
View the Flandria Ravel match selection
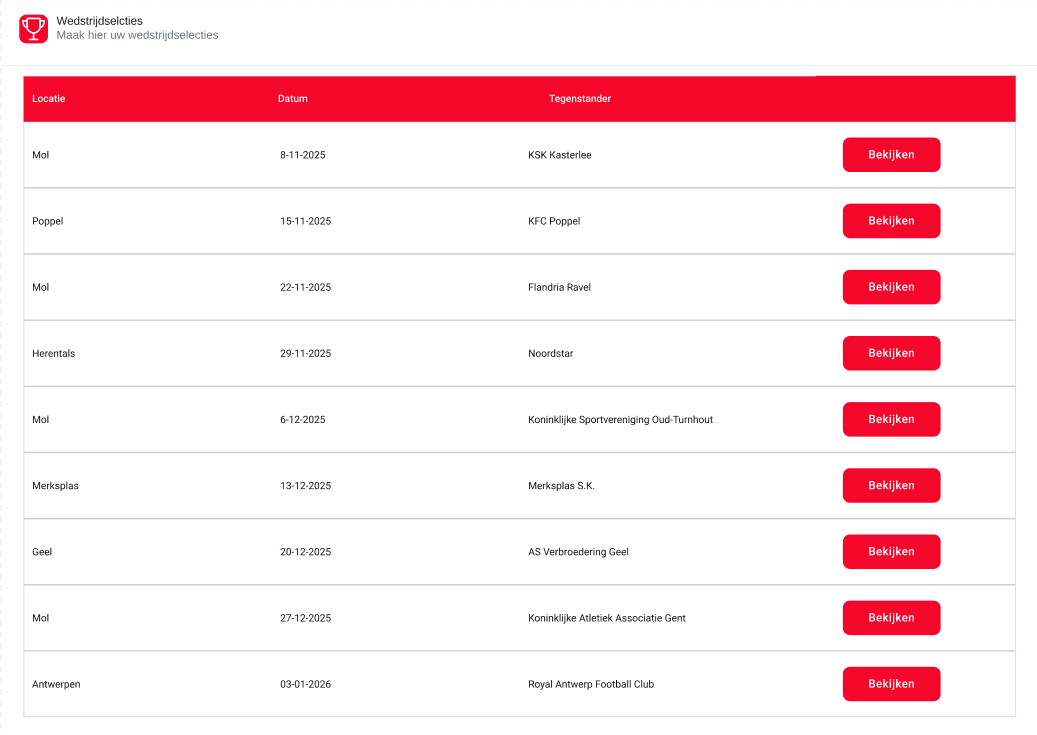pyautogui.click(x=891, y=287)
